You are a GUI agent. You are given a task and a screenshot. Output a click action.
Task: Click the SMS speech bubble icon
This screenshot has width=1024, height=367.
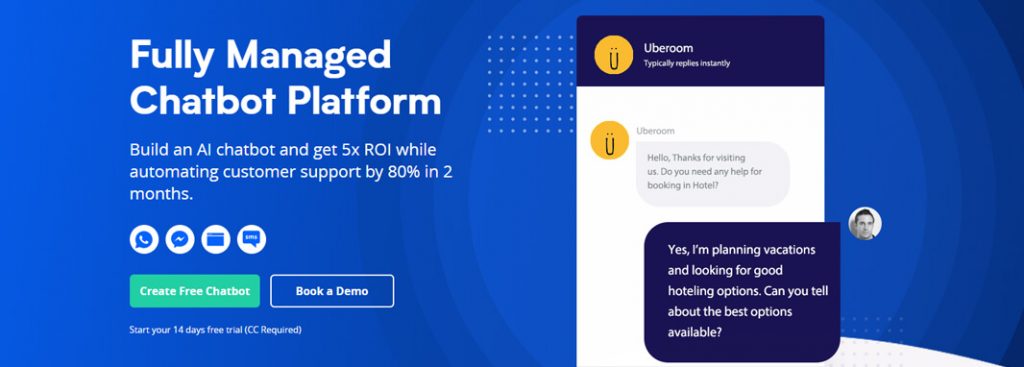pos(251,239)
